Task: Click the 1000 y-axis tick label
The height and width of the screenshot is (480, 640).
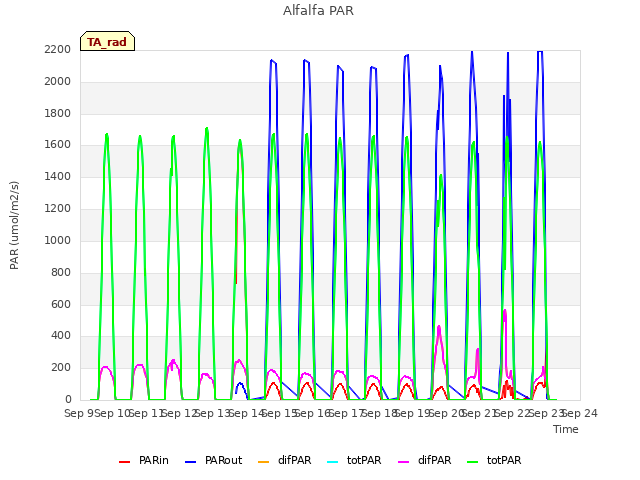Action: point(58,240)
